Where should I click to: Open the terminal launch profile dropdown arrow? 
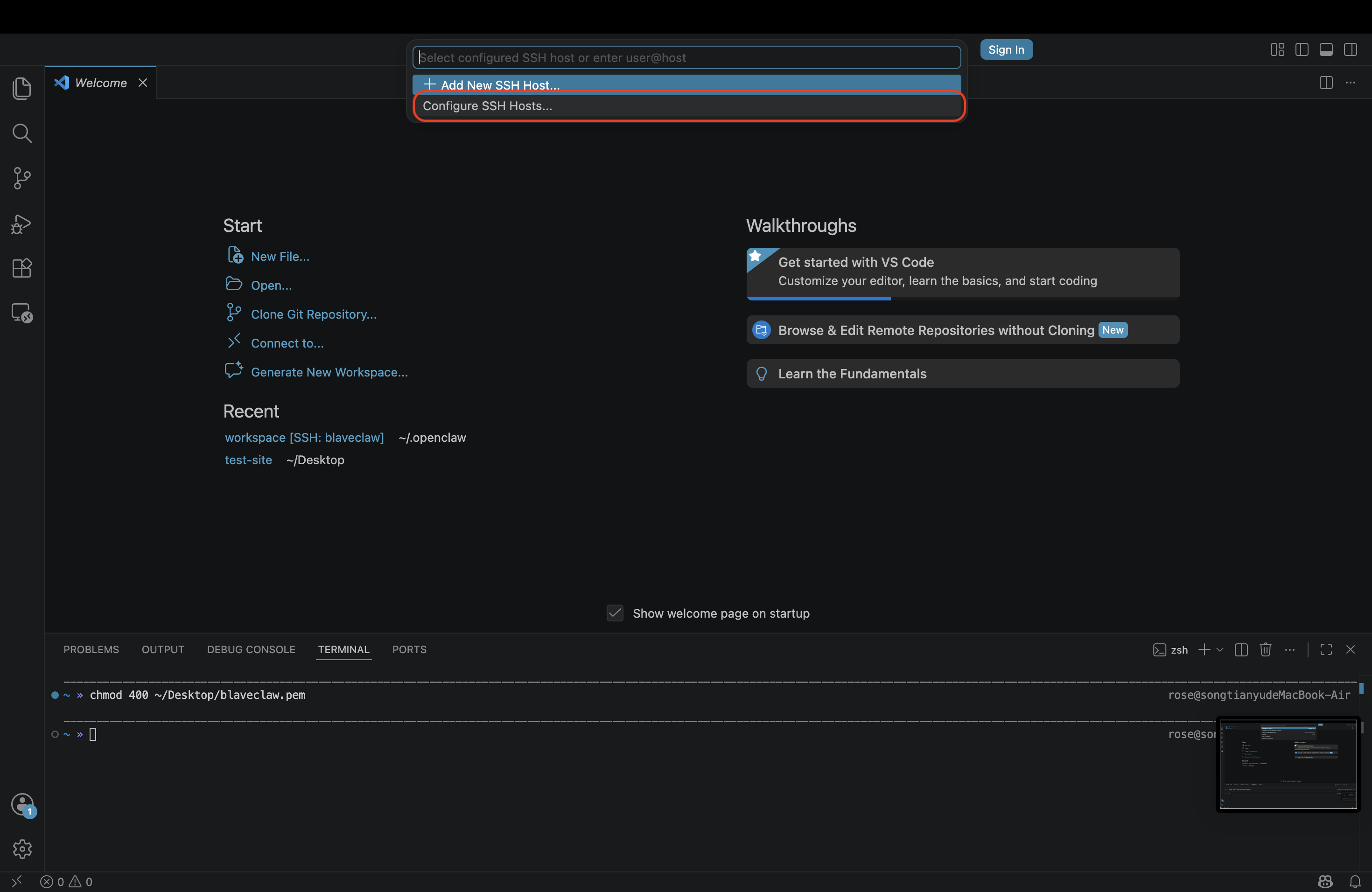1220,649
